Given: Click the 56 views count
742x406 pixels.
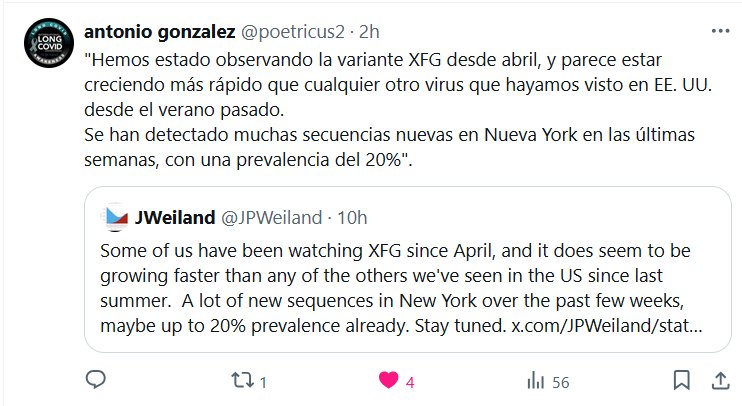Looking at the screenshot, I should [560, 381].
